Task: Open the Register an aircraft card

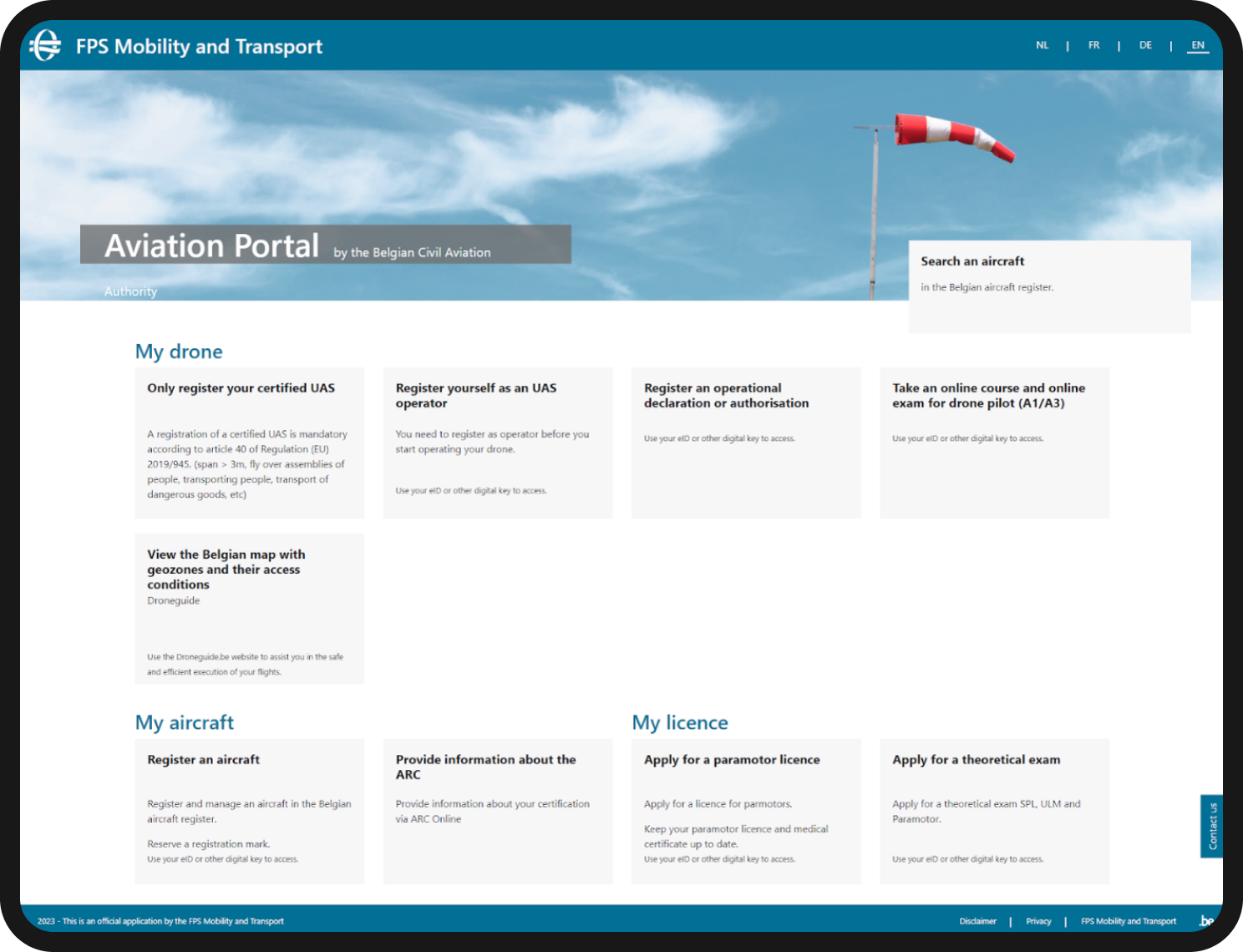Action: pyautogui.click(x=249, y=810)
